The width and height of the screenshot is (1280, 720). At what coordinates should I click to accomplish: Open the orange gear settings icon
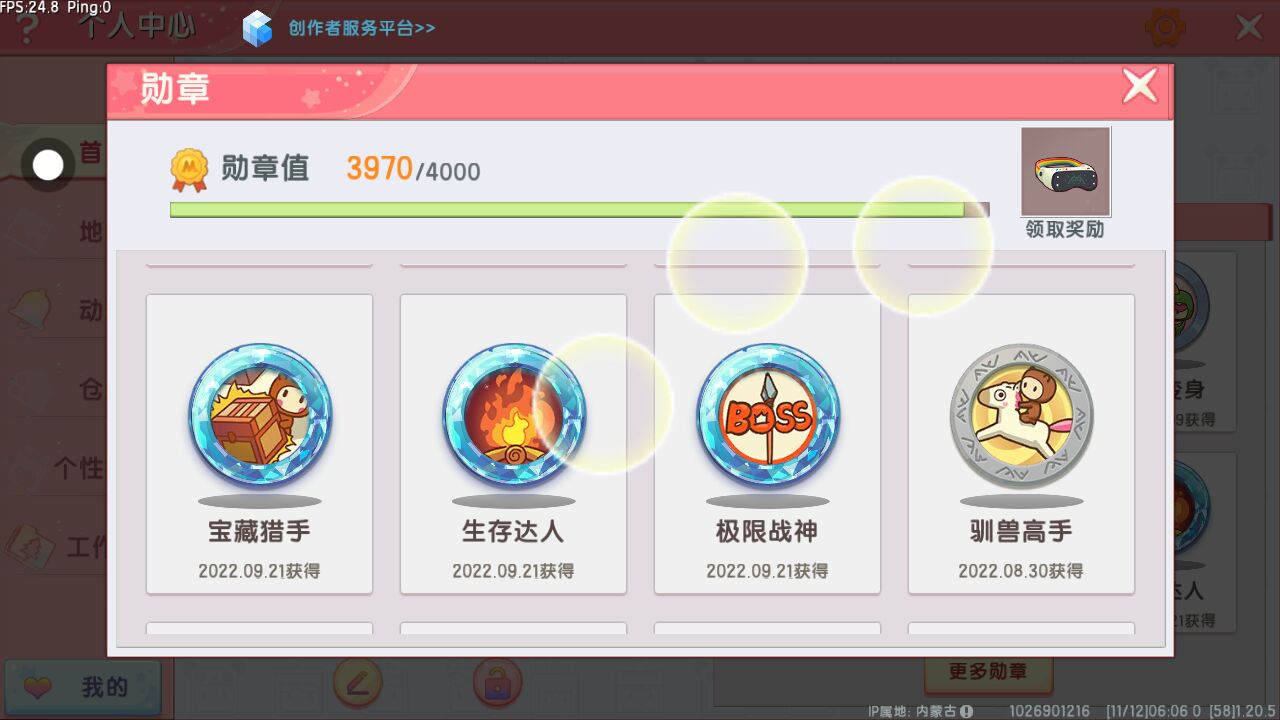click(1165, 26)
